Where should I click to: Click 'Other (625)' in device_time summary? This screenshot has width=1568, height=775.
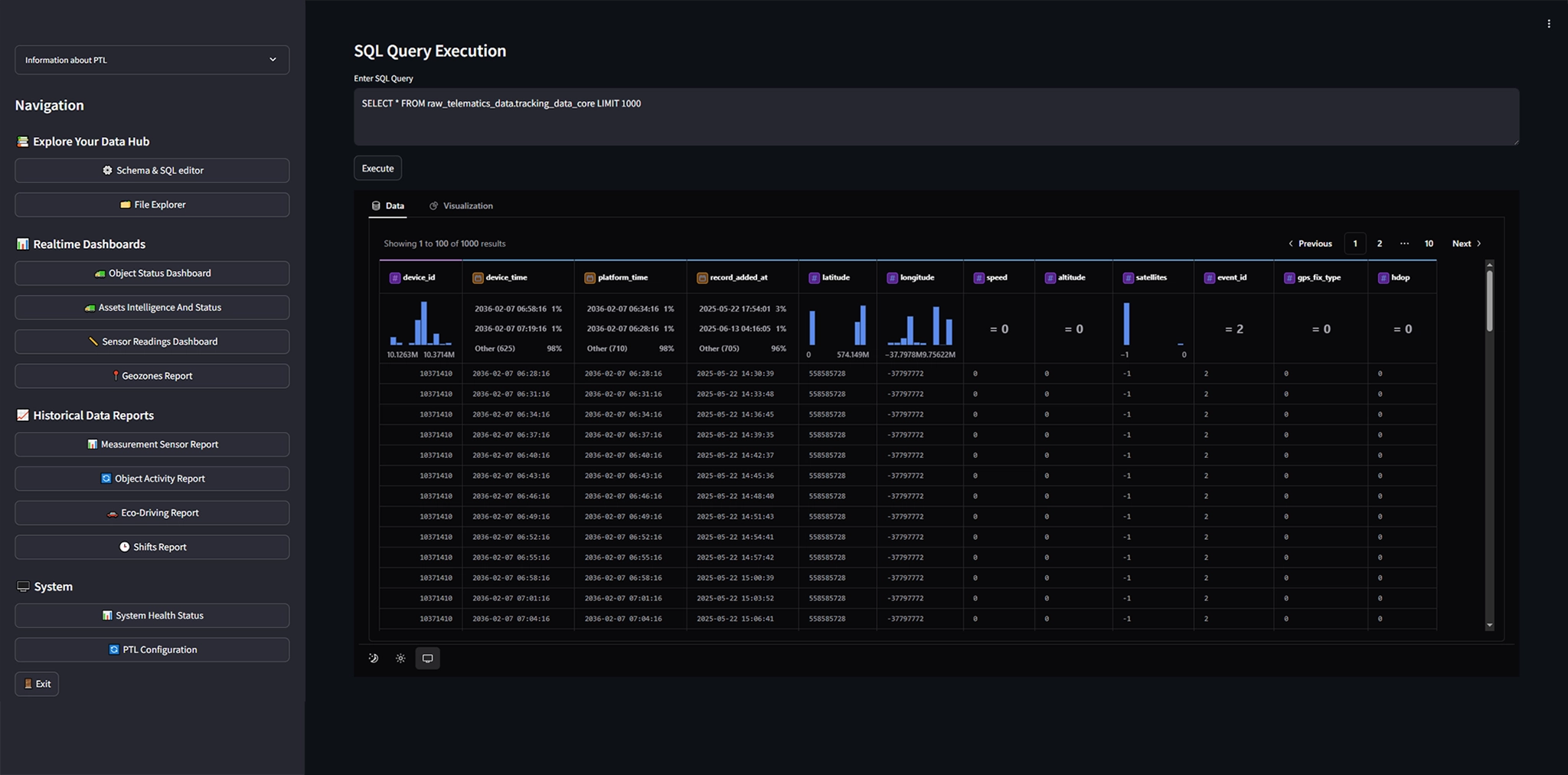(x=495, y=348)
